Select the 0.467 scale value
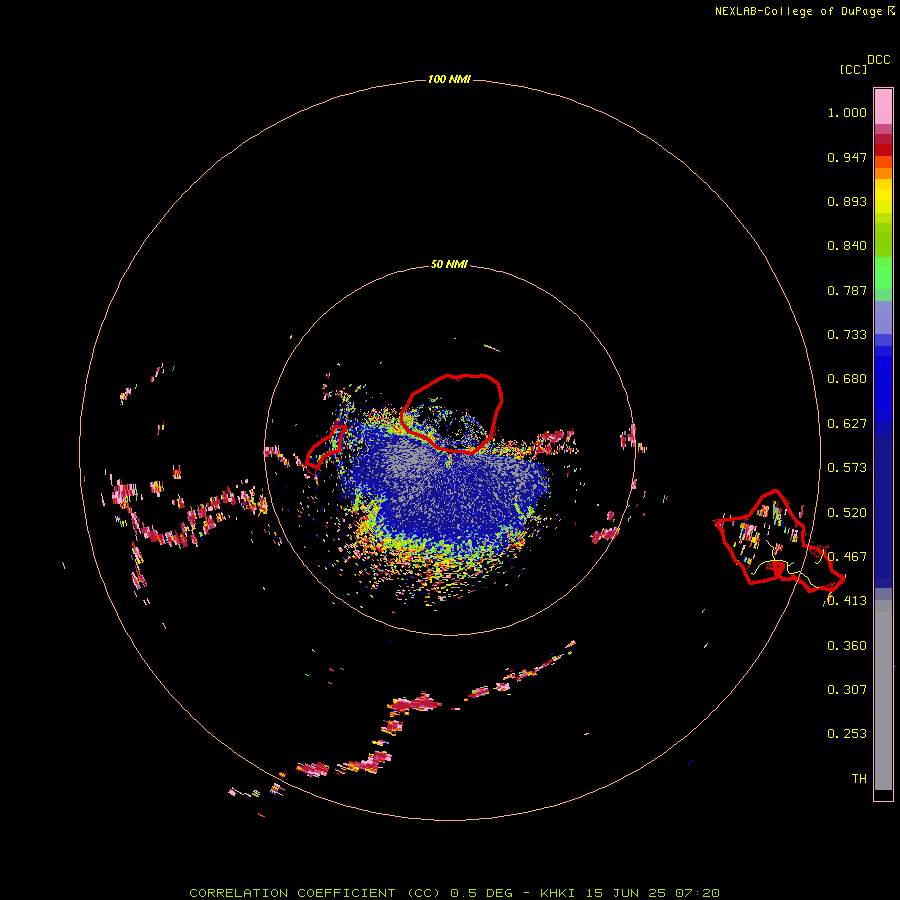This screenshot has width=900, height=900. pyautogui.click(x=847, y=557)
